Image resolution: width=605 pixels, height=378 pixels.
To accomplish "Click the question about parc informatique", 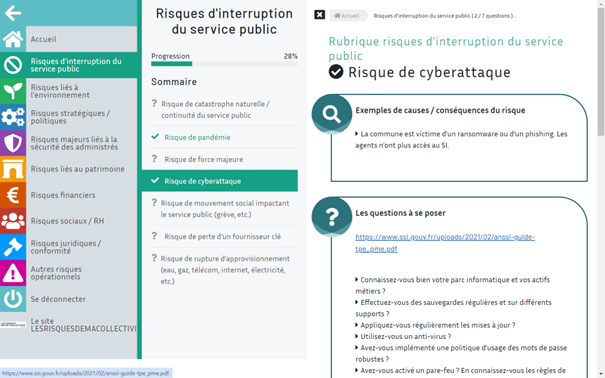I will 452,285.
